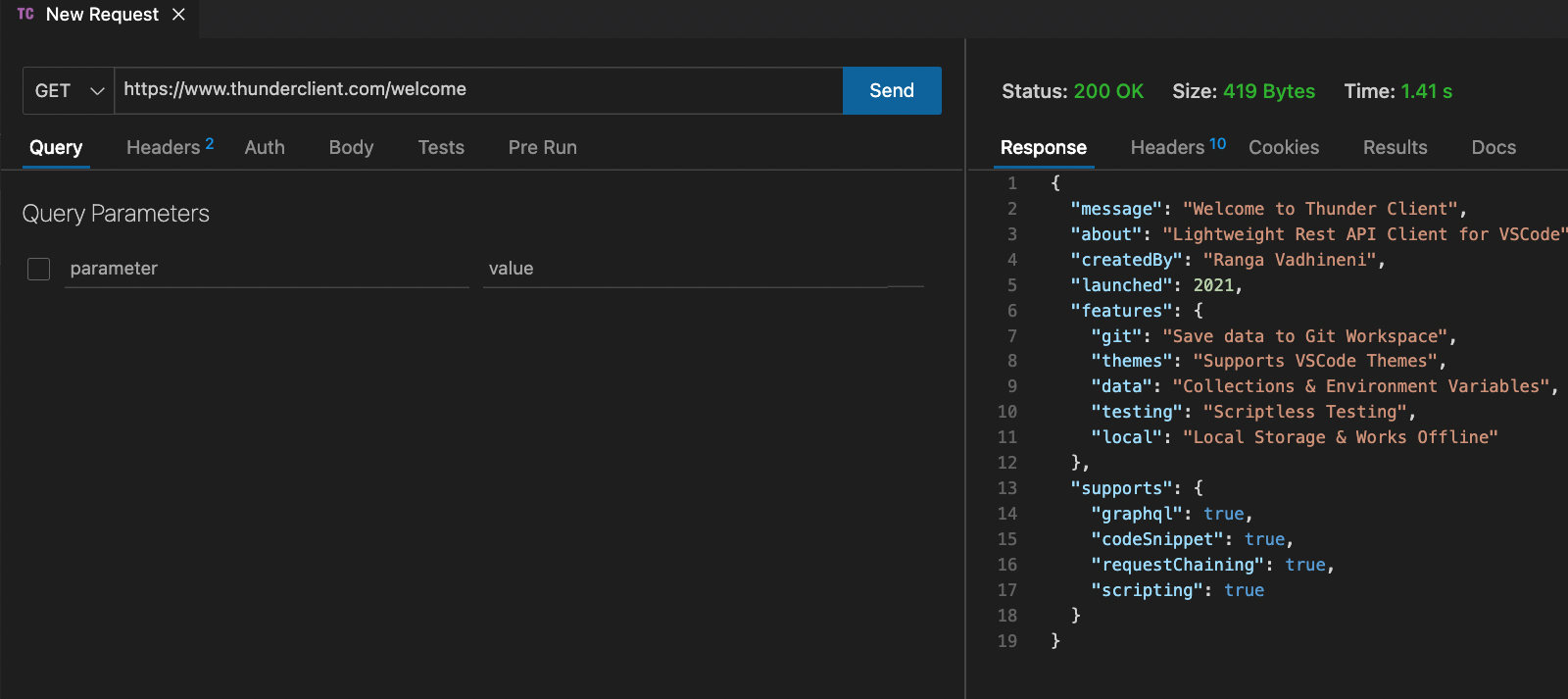Click "Local Storage & Works Offline" value
Image resolution: width=1568 pixels, height=699 pixels.
click(1341, 437)
